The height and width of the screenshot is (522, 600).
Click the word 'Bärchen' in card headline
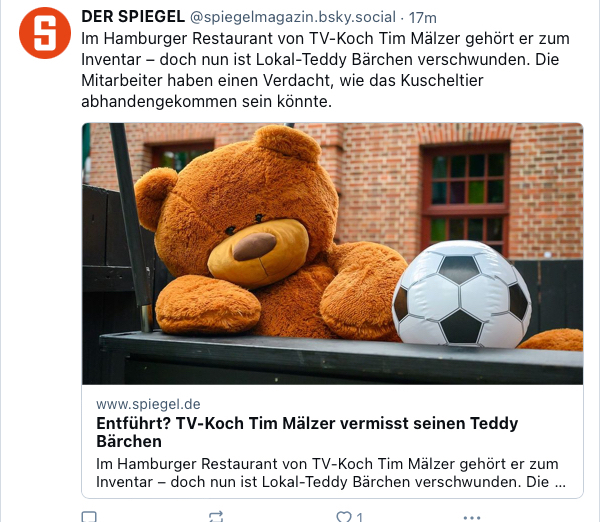[x=129, y=442]
